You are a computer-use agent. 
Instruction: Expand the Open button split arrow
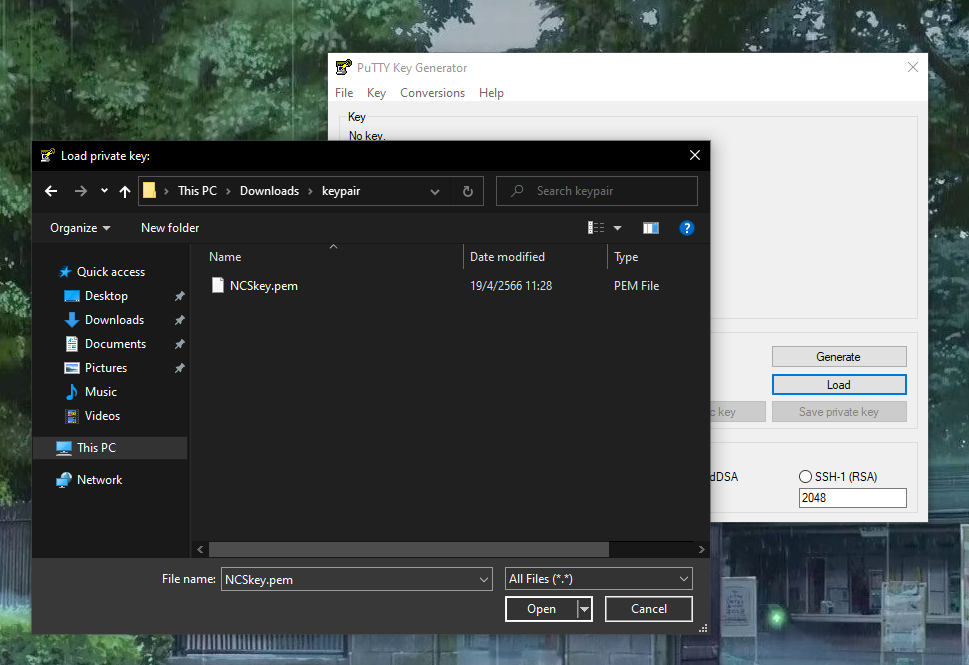(585, 609)
